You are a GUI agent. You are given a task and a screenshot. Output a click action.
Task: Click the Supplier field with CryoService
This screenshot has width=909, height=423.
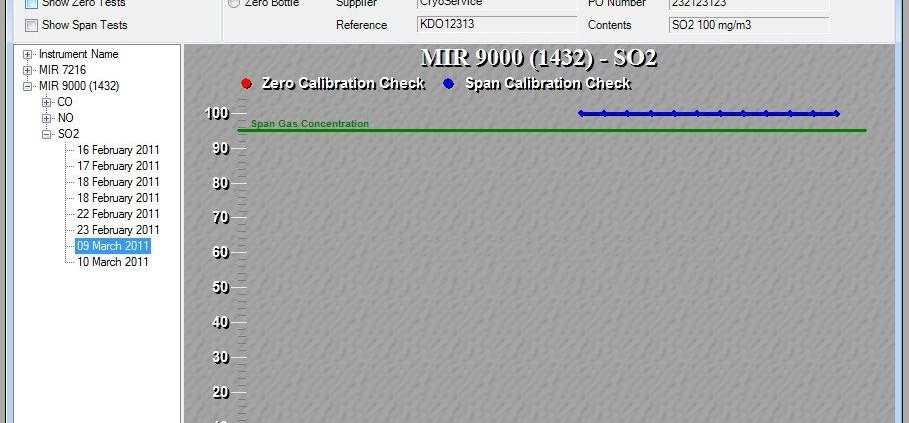497,4
